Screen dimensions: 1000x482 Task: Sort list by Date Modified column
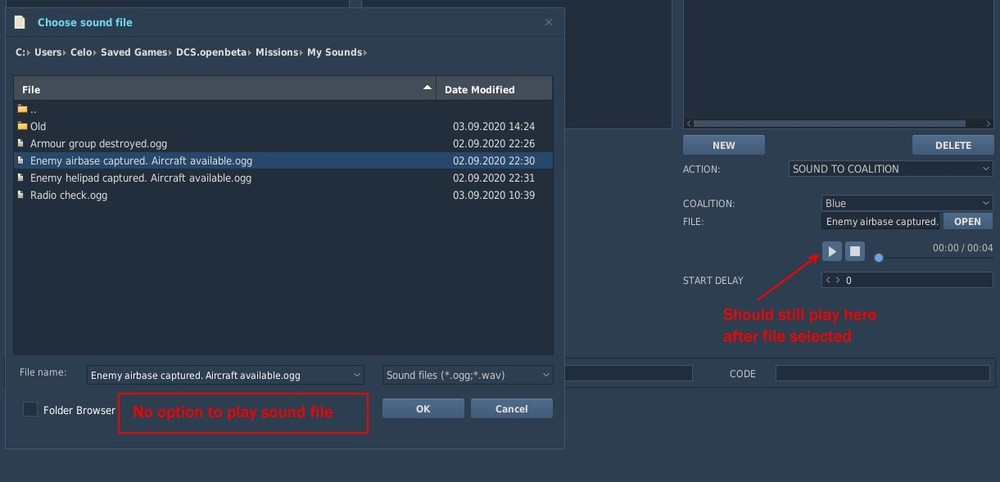coord(494,89)
